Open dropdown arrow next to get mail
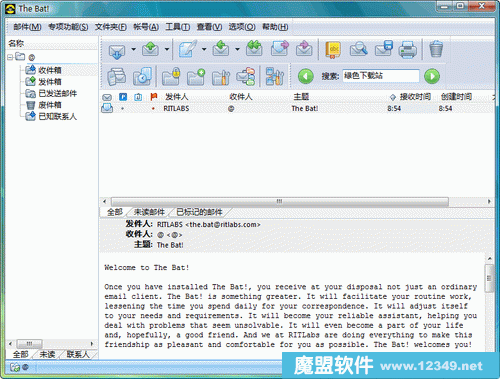Image resolution: width=500 pixels, height=379 pixels. [x=133, y=49]
